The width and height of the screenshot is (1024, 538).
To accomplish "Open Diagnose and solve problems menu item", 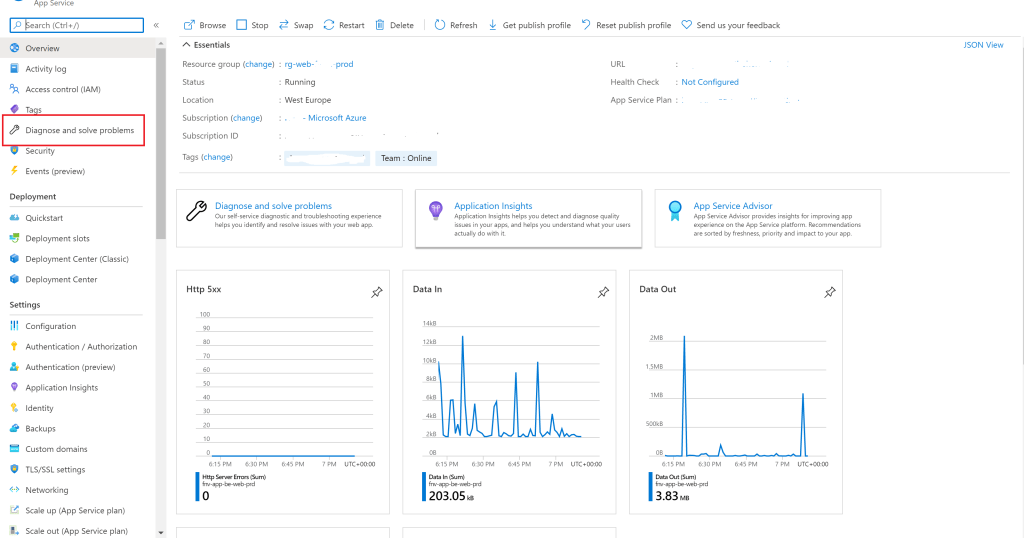I will [74, 130].
